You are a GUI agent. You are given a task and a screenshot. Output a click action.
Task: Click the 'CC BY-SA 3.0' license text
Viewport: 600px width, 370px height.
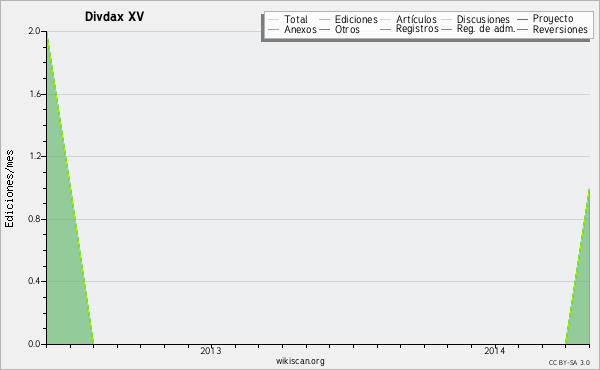pos(569,362)
